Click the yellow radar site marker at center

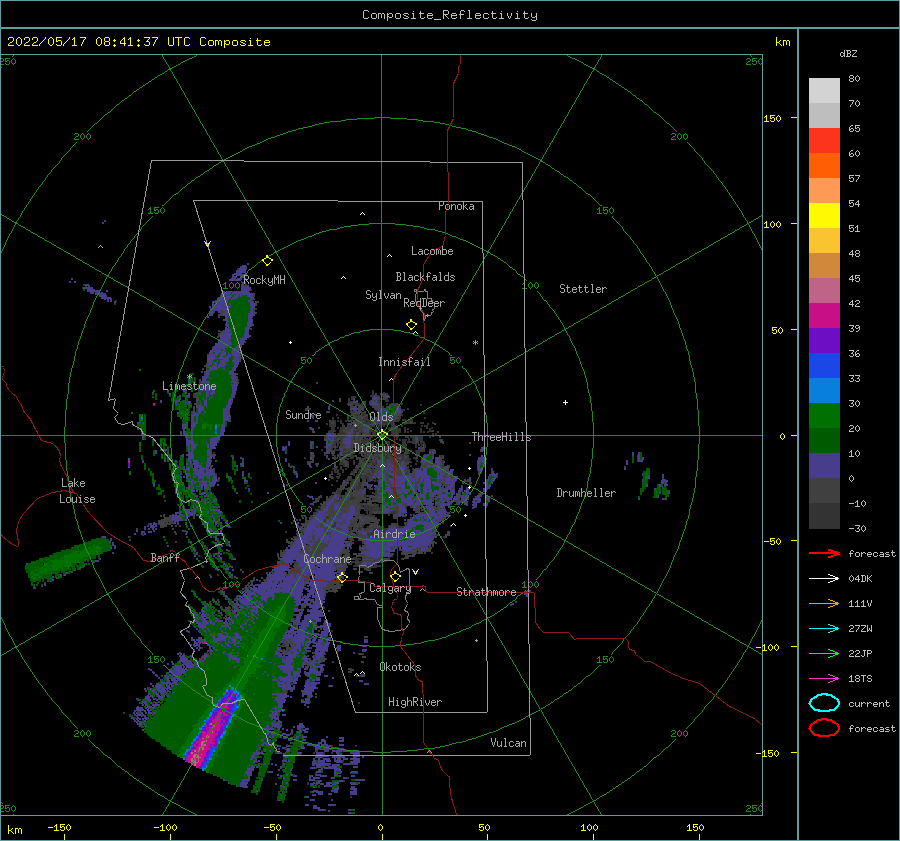(x=382, y=435)
